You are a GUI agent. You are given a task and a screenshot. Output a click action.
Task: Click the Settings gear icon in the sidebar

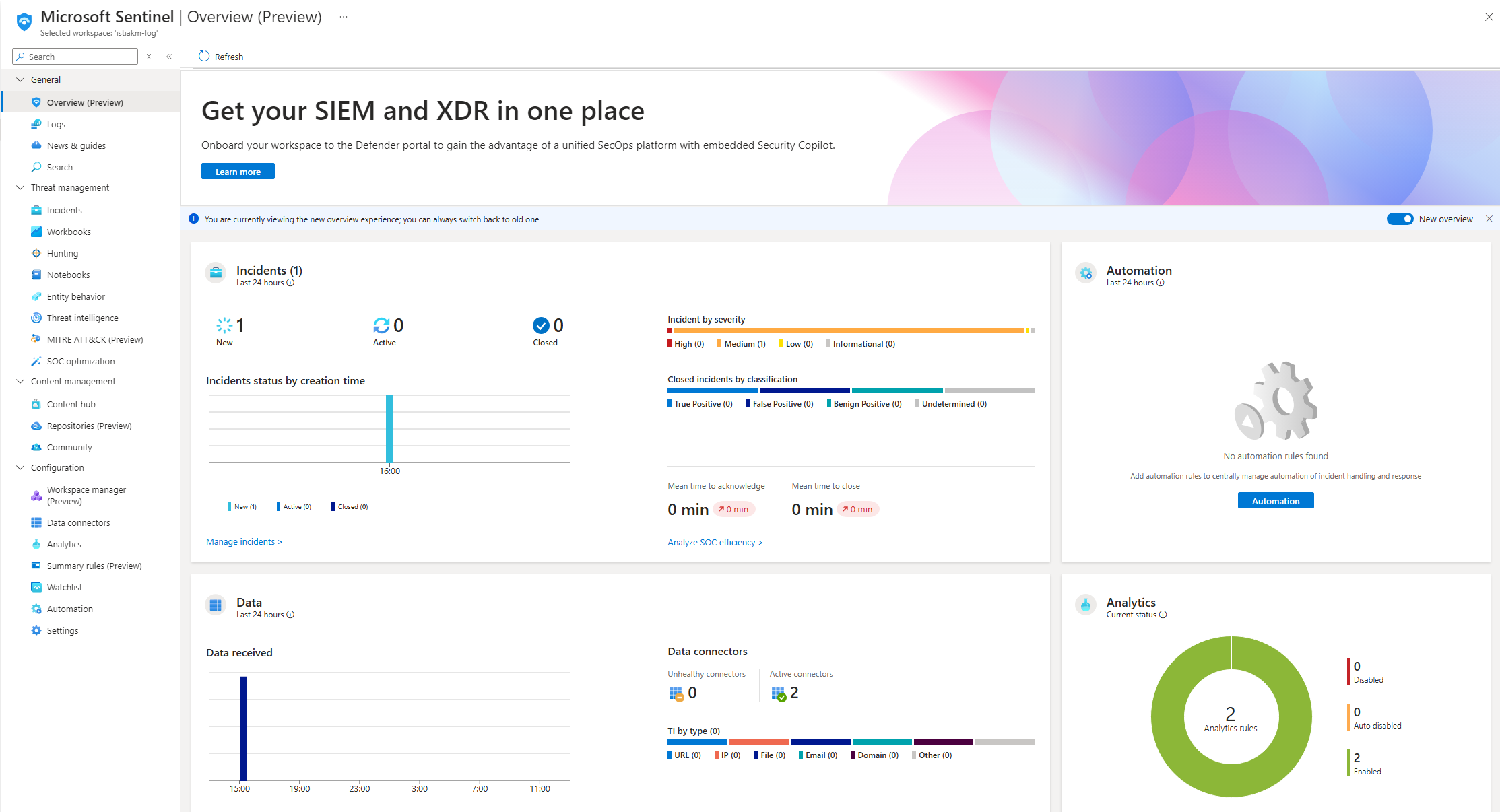click(x=36, y=630)
